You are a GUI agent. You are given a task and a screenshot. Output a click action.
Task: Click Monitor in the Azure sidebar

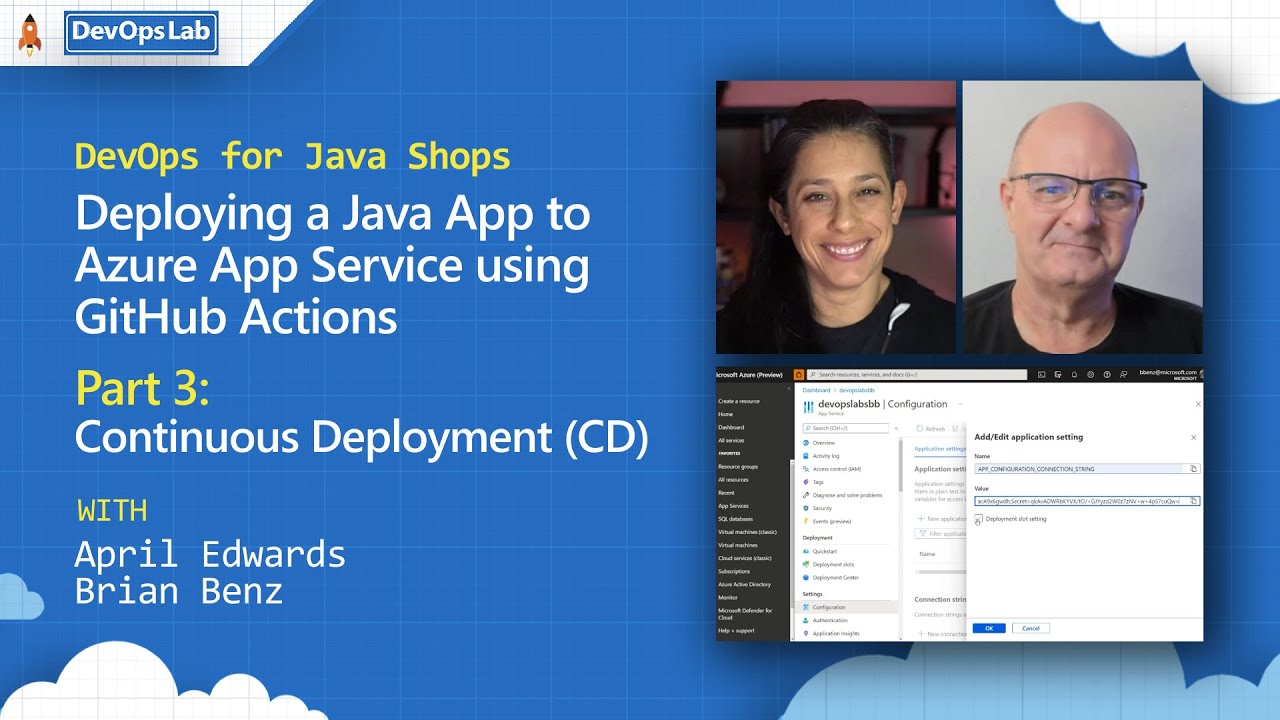point(727,597)
